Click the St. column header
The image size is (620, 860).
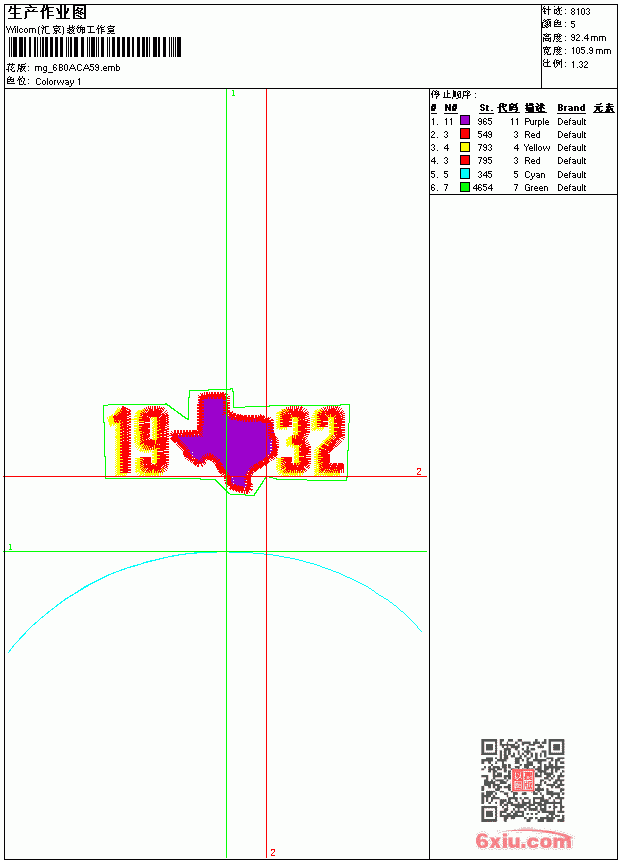click(x=486, y=108)
